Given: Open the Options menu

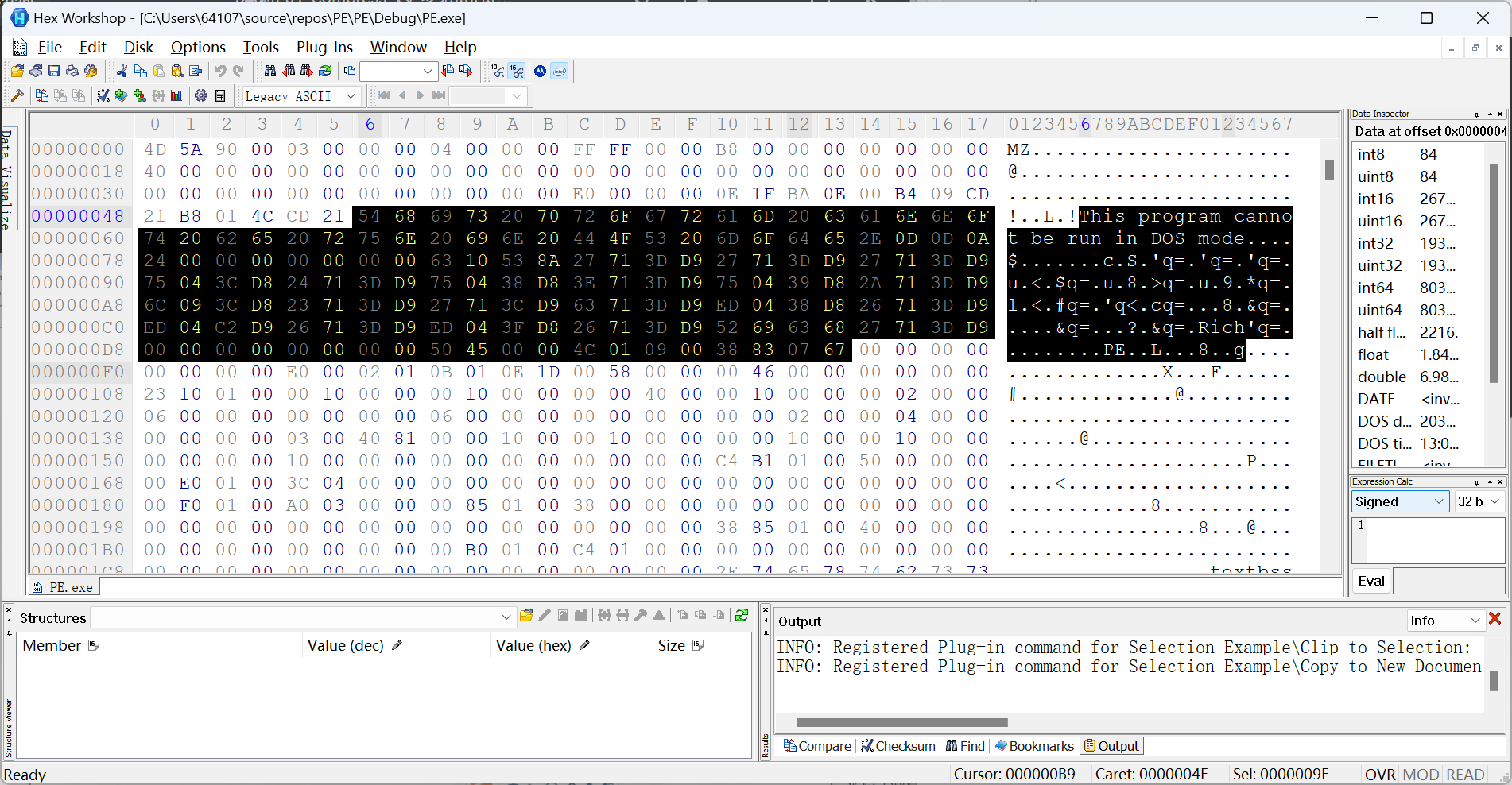Looking at the screenshot, I should click(198, 47).
